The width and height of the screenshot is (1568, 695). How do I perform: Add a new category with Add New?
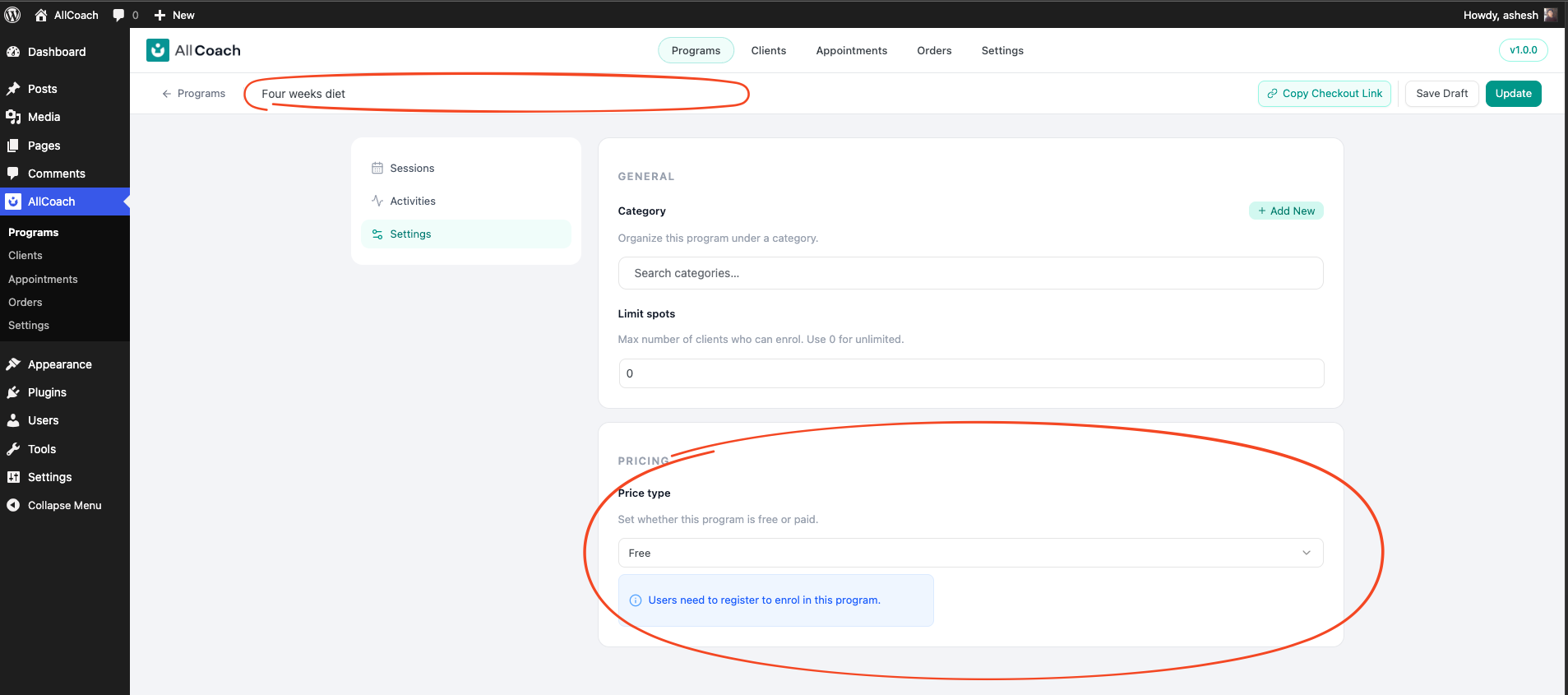point(1286,211)
